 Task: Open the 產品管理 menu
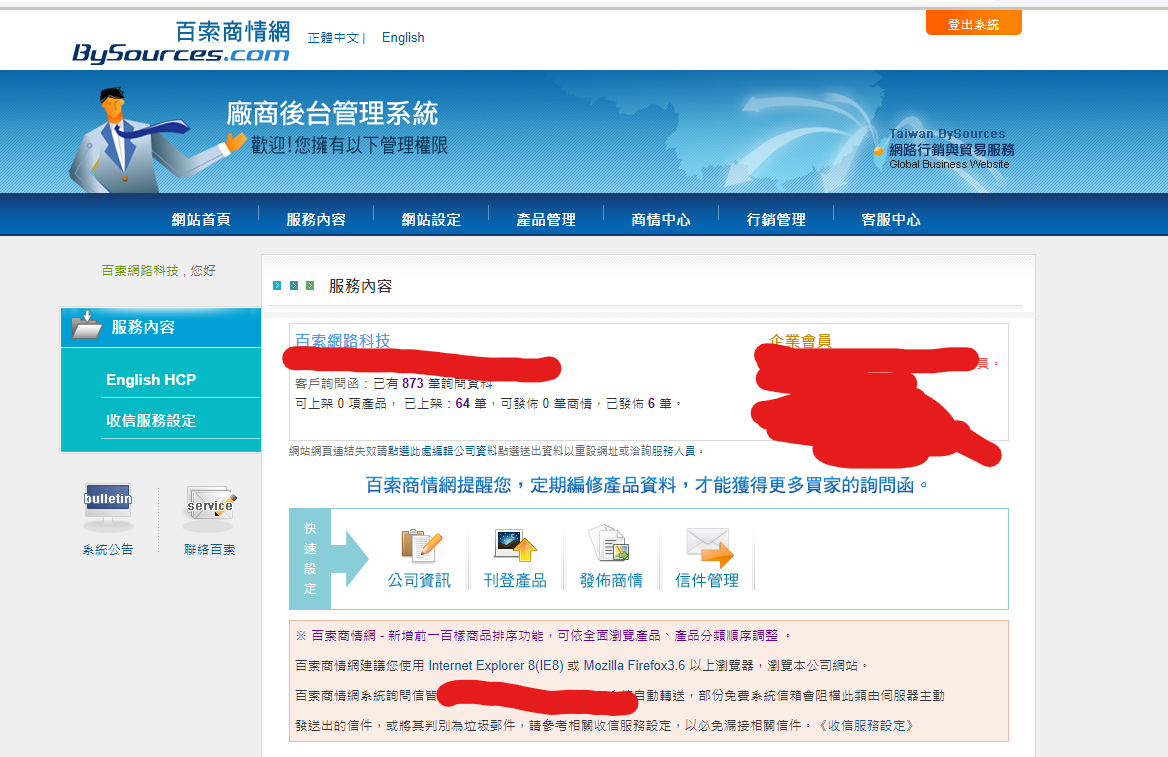tap(546, 220)
